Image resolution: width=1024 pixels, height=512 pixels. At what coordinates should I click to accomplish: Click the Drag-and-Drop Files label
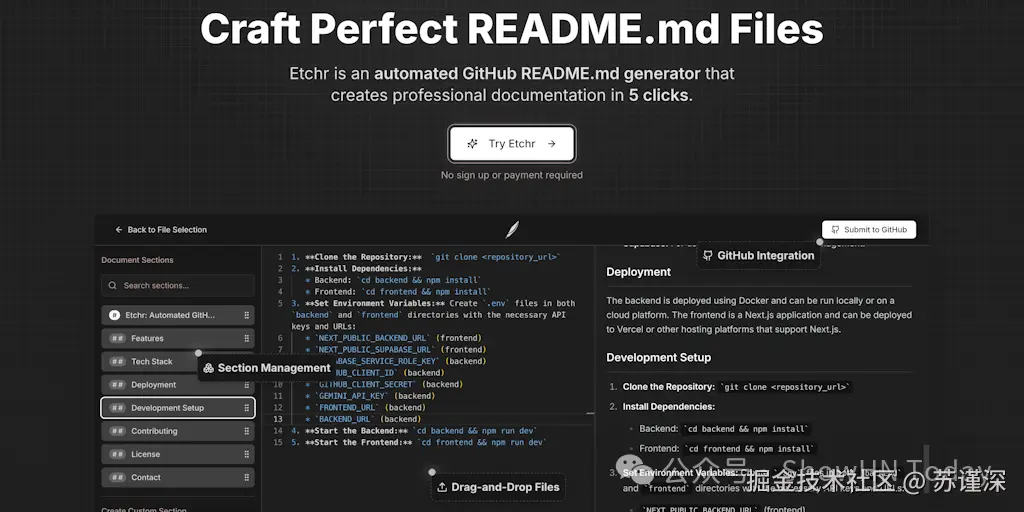pos(505,487)
